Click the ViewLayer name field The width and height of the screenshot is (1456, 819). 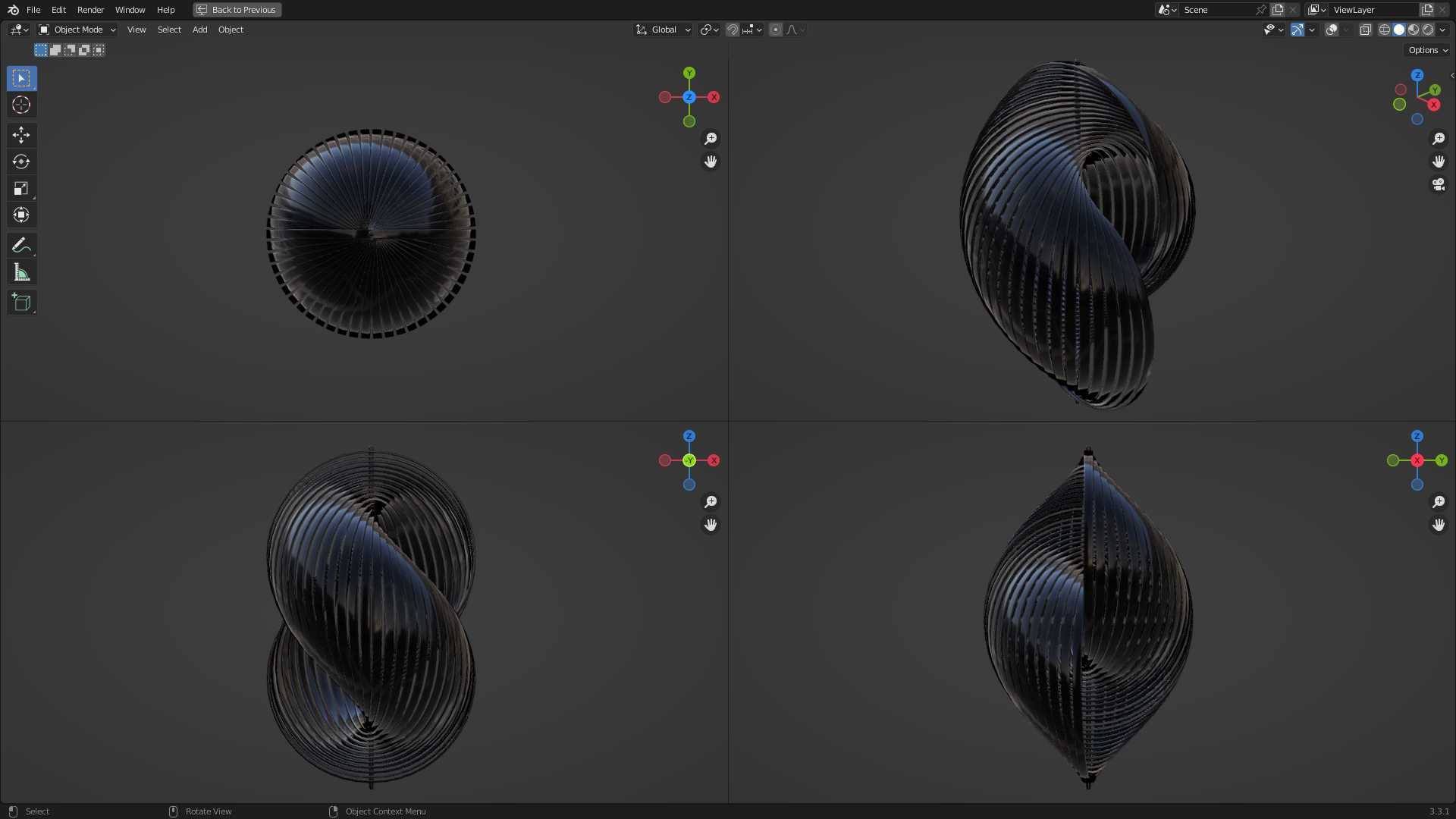[x=1373, y=10]
